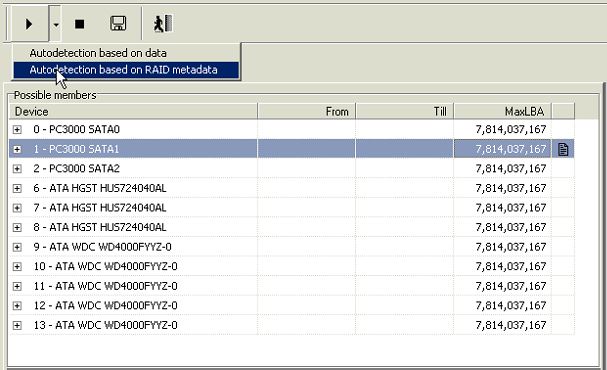Viewport: 607px width, 370px height.
Task: Click the Stop square toolbar button
Action: coord(79,24)
